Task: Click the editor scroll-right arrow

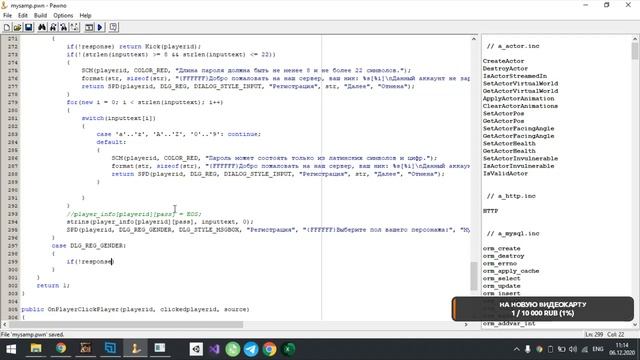Action: click(466, 324)
